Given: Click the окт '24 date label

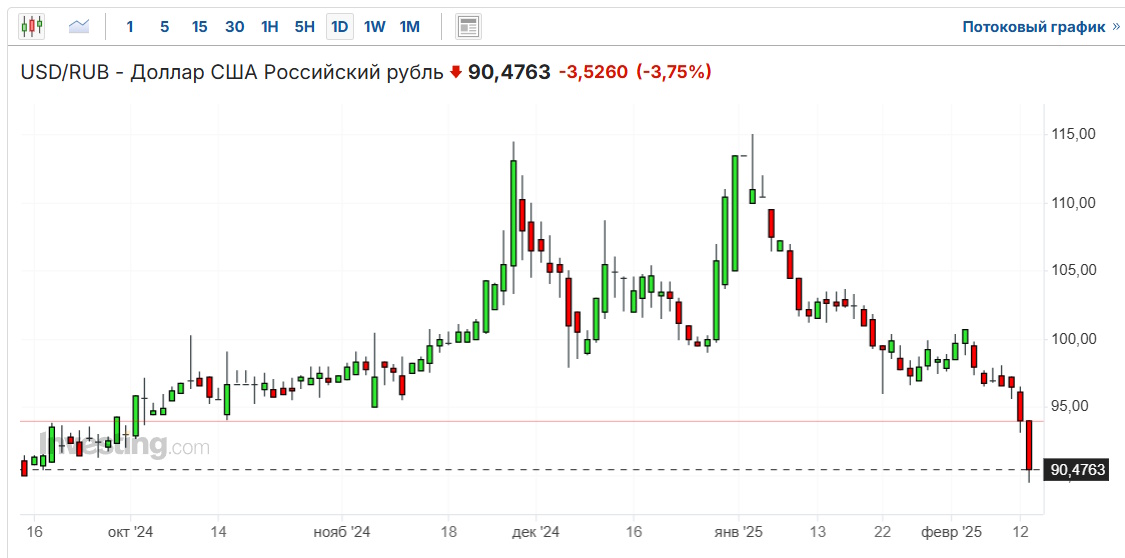Looking at the screenshot, I should tap(131, 532).
